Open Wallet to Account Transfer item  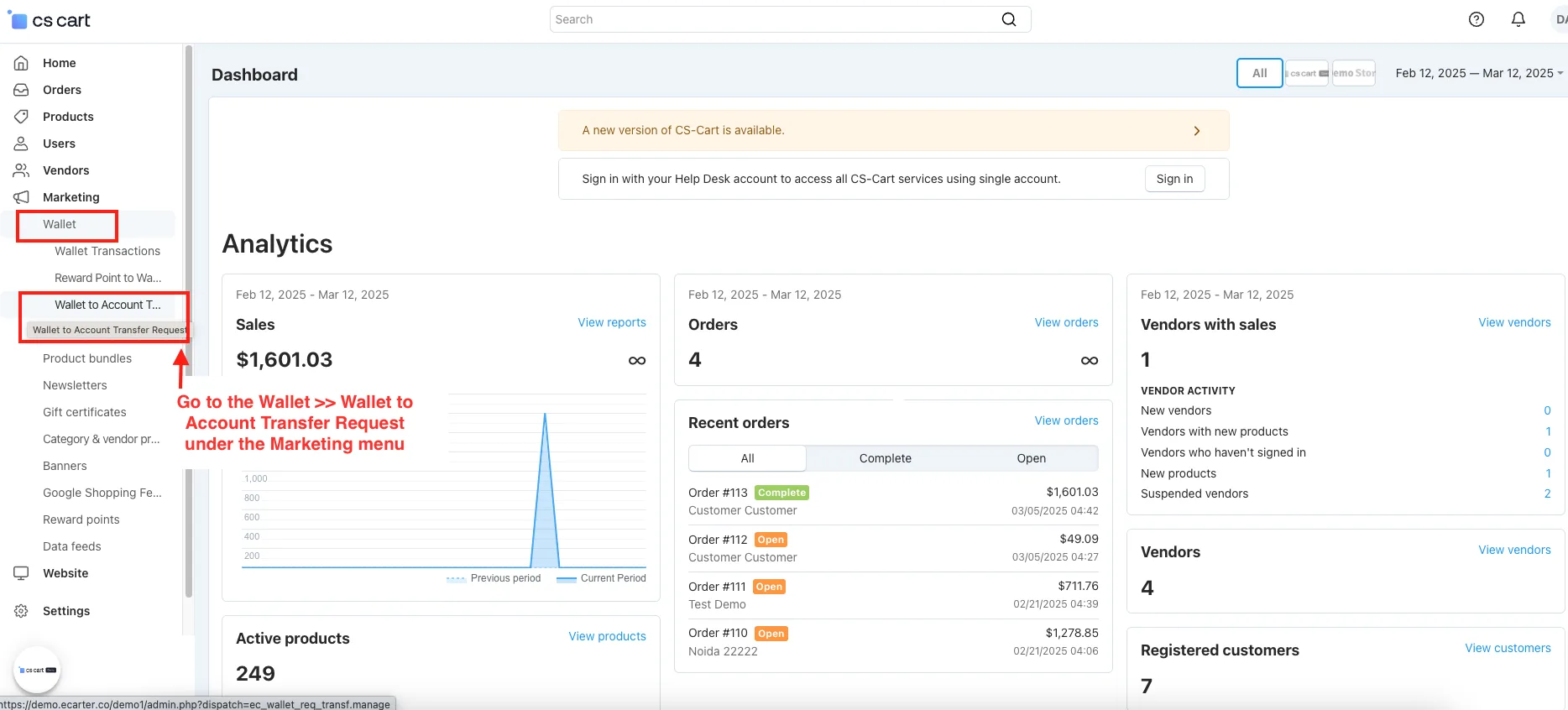[107, 305]
